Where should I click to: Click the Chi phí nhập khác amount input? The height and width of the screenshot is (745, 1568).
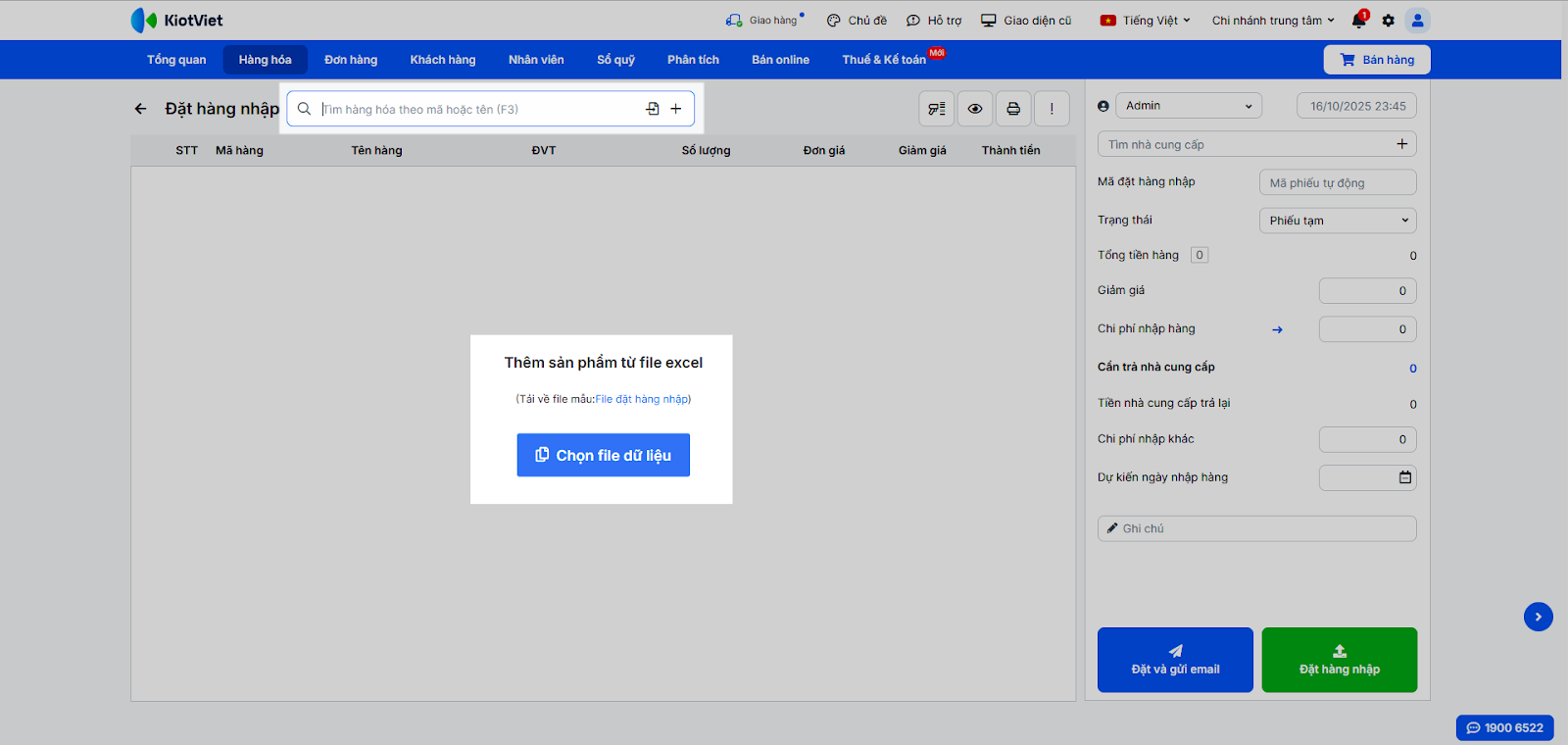(1368, 439)
